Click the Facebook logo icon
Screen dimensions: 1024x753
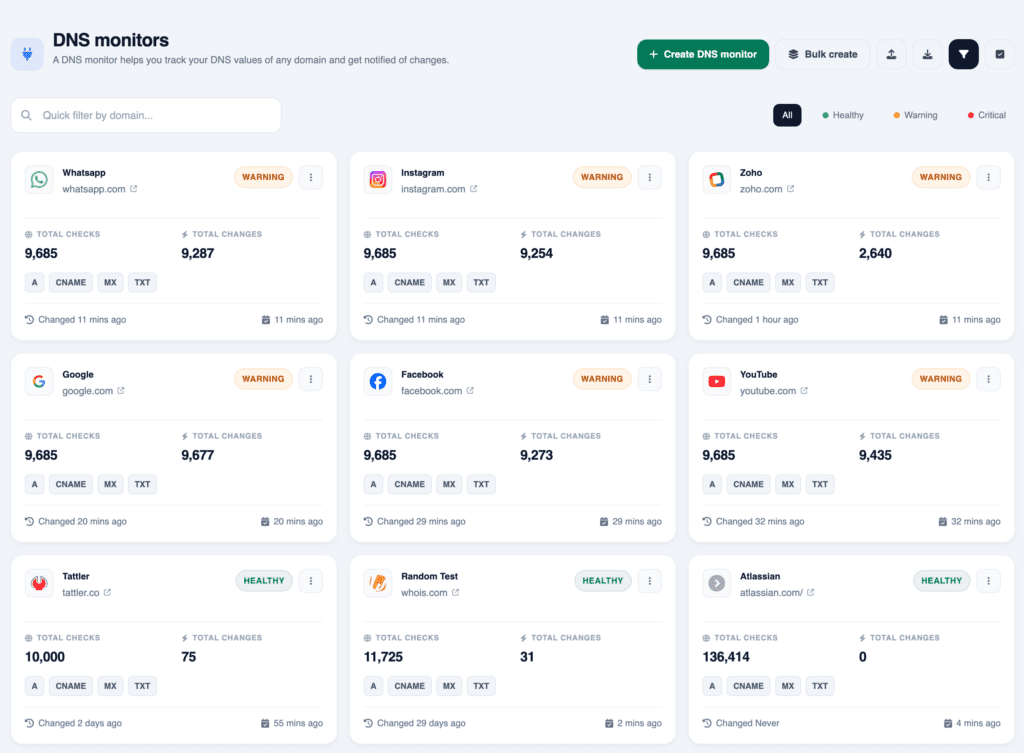(x=378, y=381)
